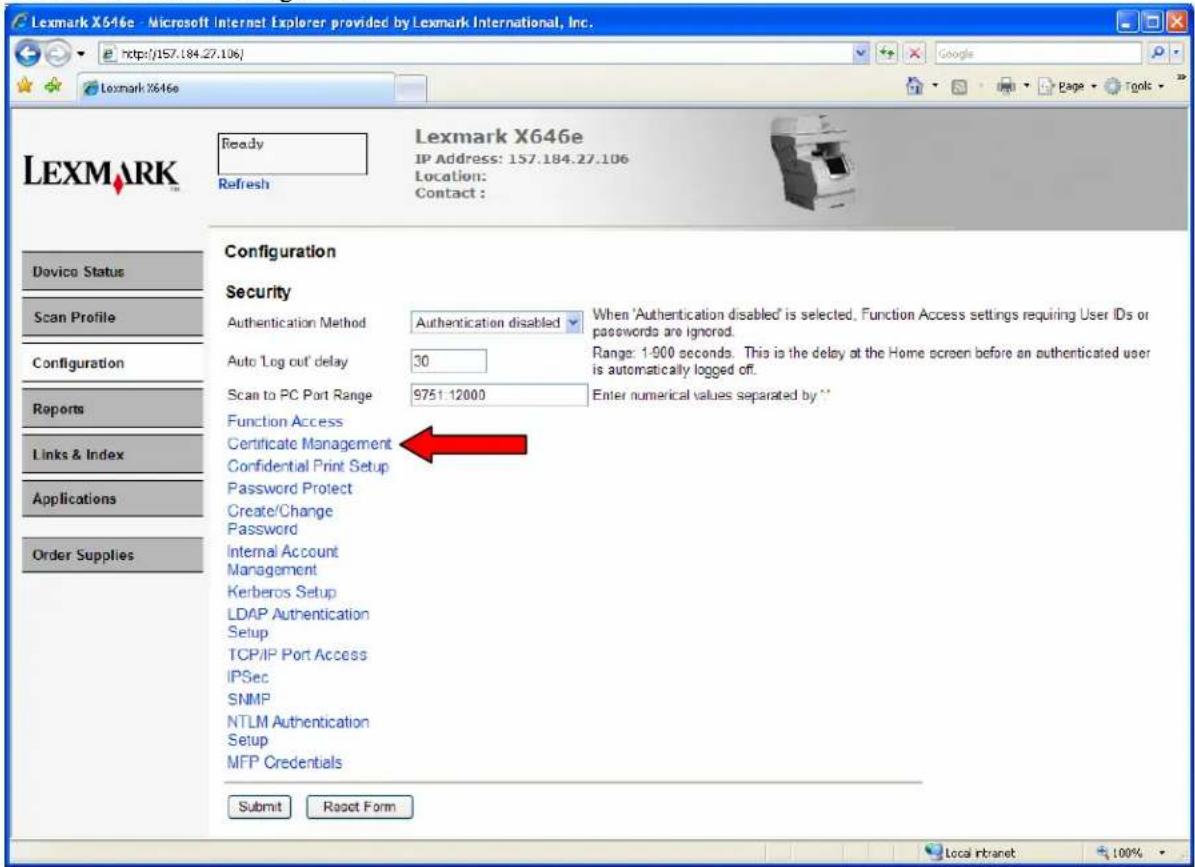1195x867 pixels.
Task: Open the Links & Index tab
Action: 112,454
